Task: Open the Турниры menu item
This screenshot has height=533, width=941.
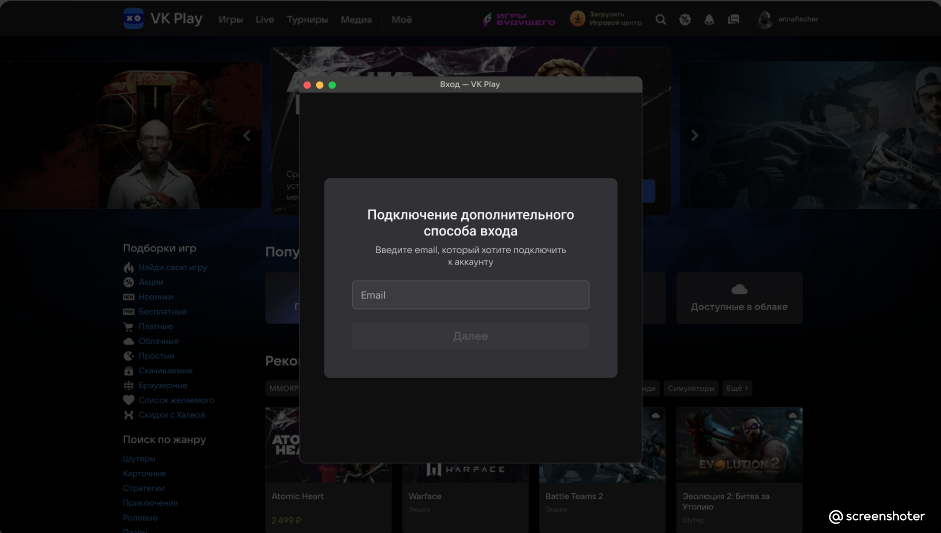Action: 307,19
